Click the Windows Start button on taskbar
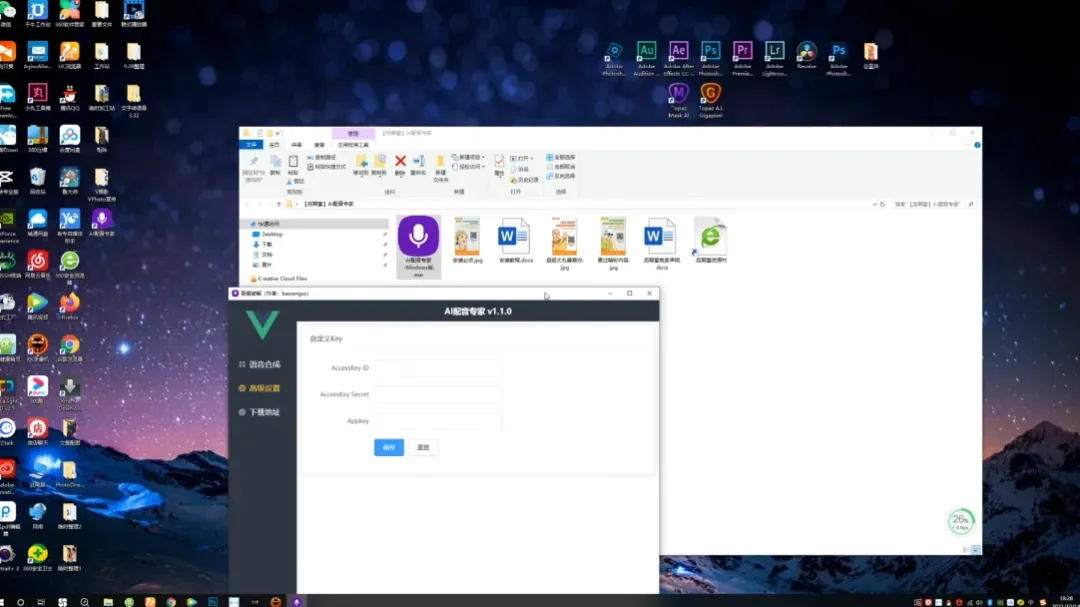1080x607 pixels. pos(2,602)
